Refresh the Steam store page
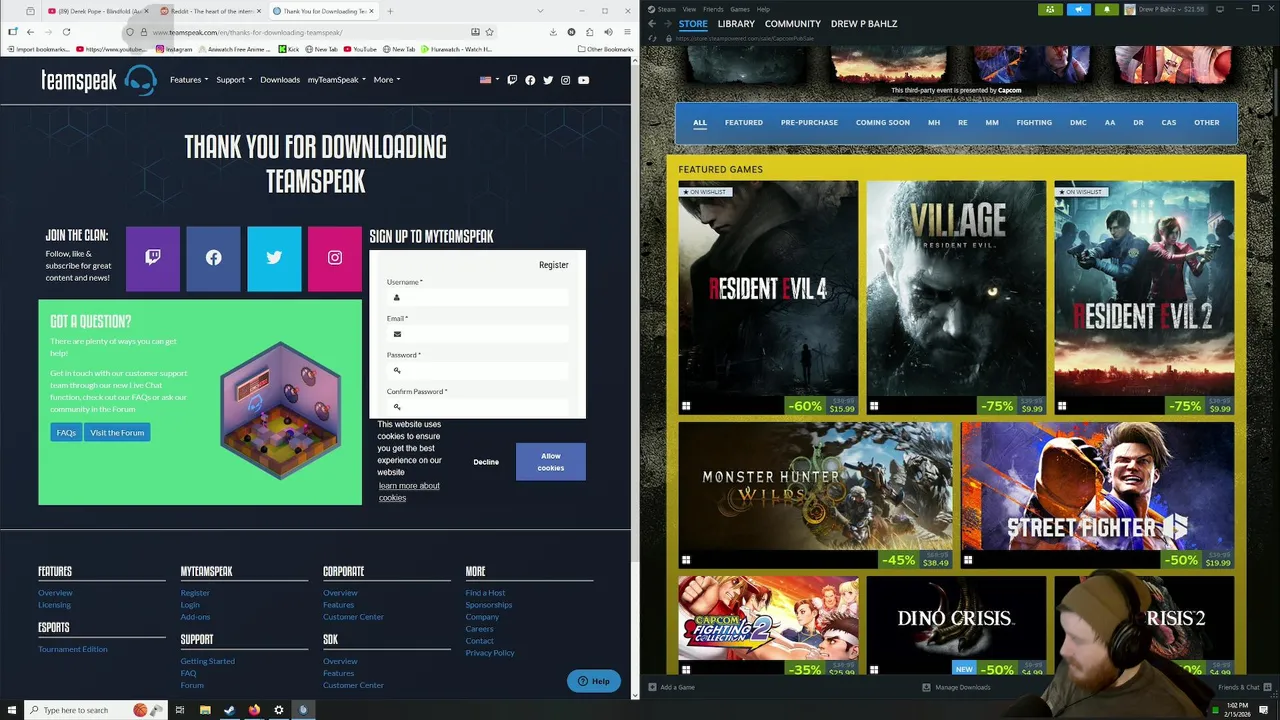Screen dimensions: 1280x720 point(653,39)
